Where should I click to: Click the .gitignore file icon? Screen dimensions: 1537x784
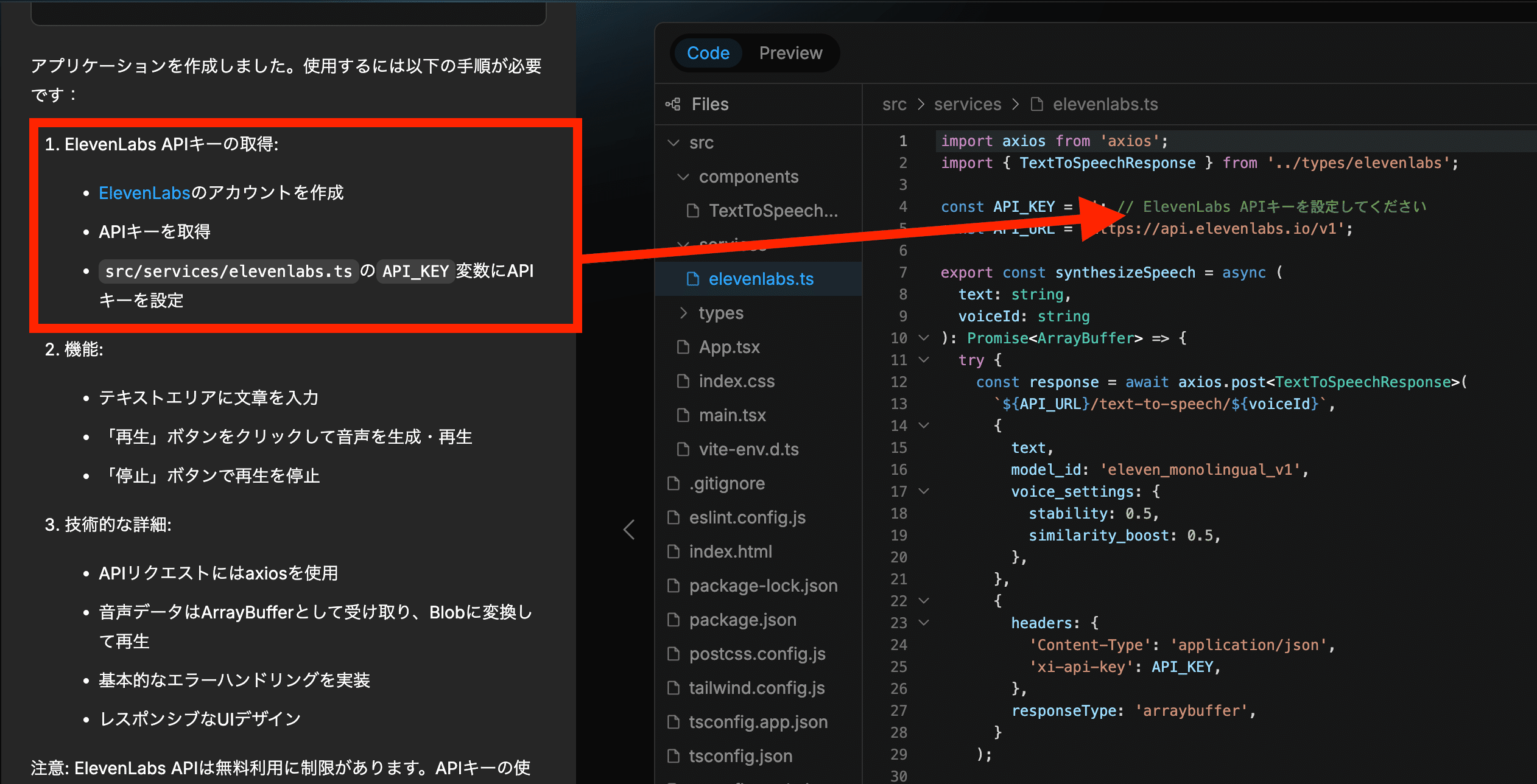[x=674, y=483]
